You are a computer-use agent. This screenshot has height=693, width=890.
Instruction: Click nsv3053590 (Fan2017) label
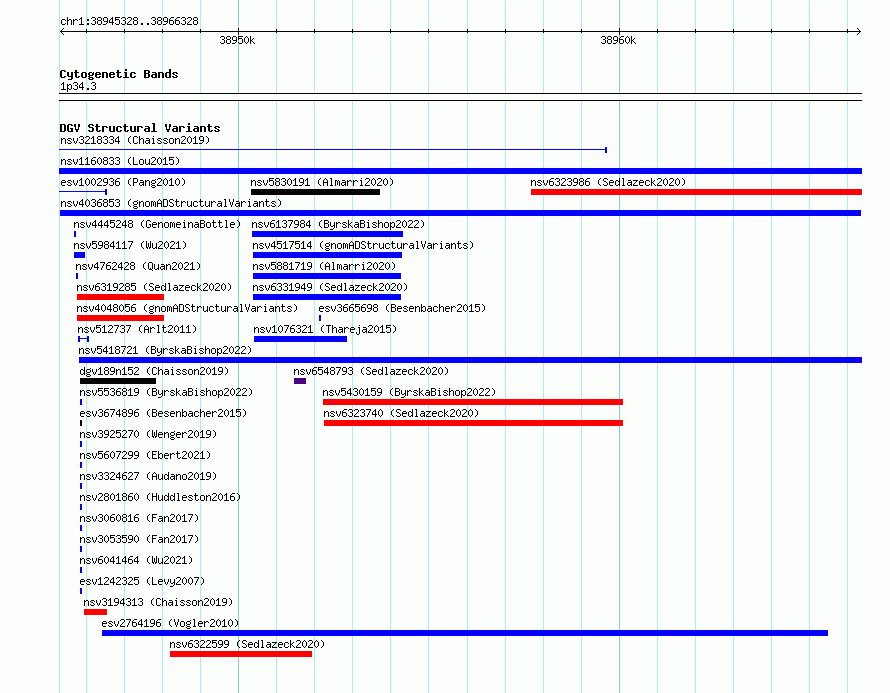[139, 539]
